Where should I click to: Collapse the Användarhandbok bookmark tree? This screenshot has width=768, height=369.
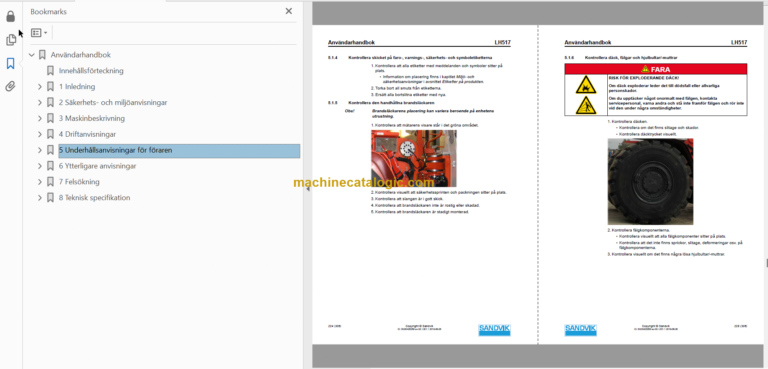click(32, 55)
